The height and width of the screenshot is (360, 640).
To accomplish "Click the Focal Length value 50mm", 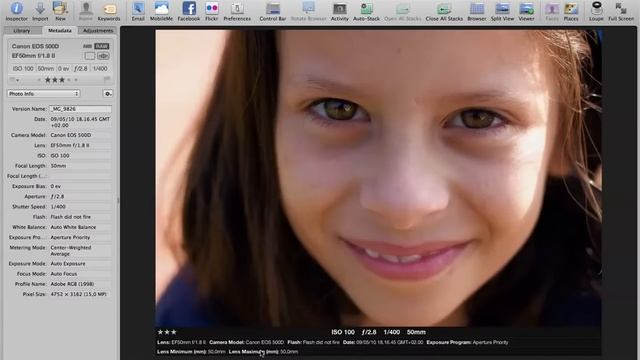I will 80,166.
